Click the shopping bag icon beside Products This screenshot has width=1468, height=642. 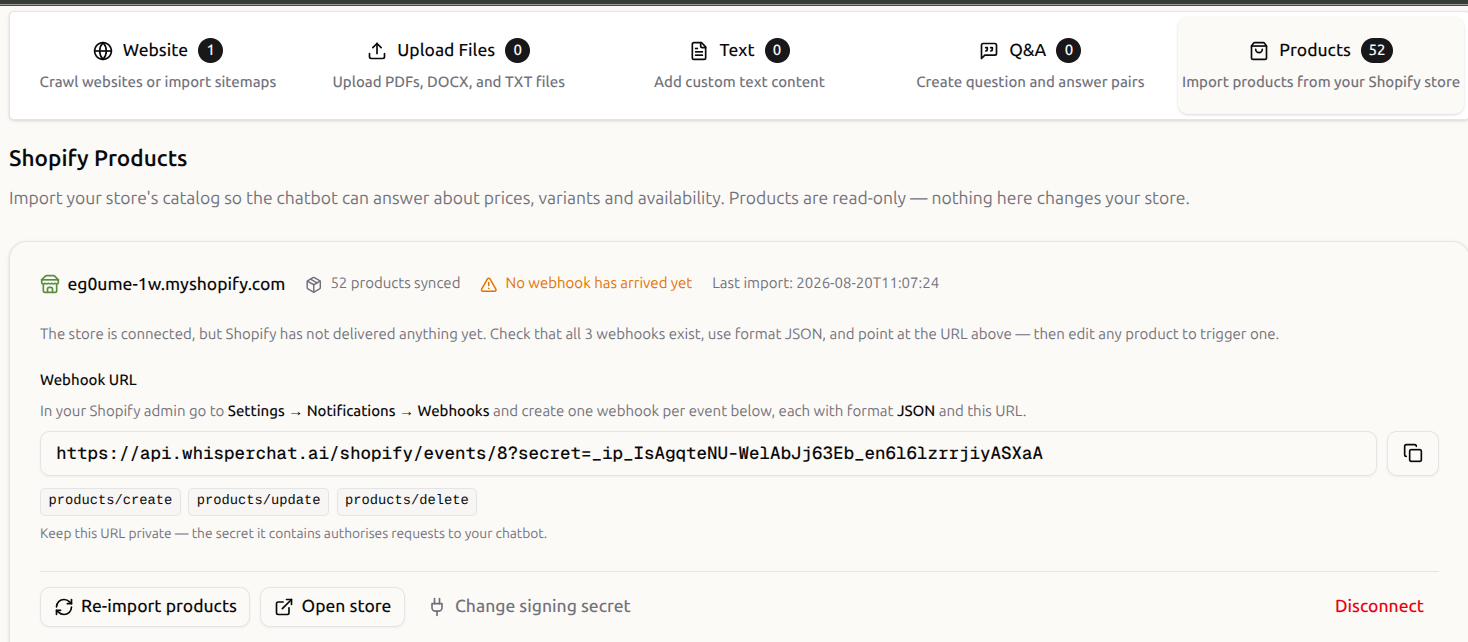[1259, 51]
